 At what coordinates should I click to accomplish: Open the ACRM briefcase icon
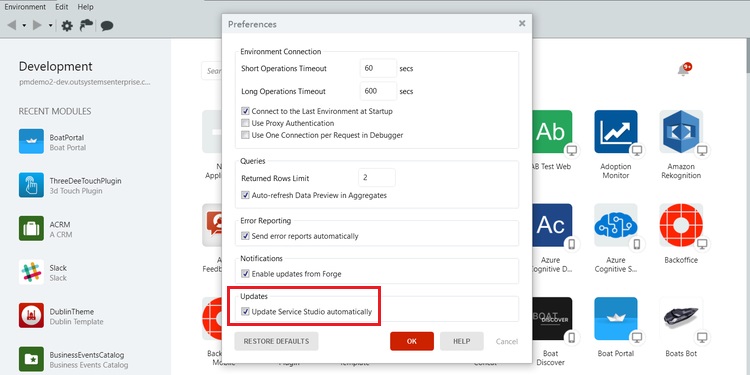(x=31, y=229)
